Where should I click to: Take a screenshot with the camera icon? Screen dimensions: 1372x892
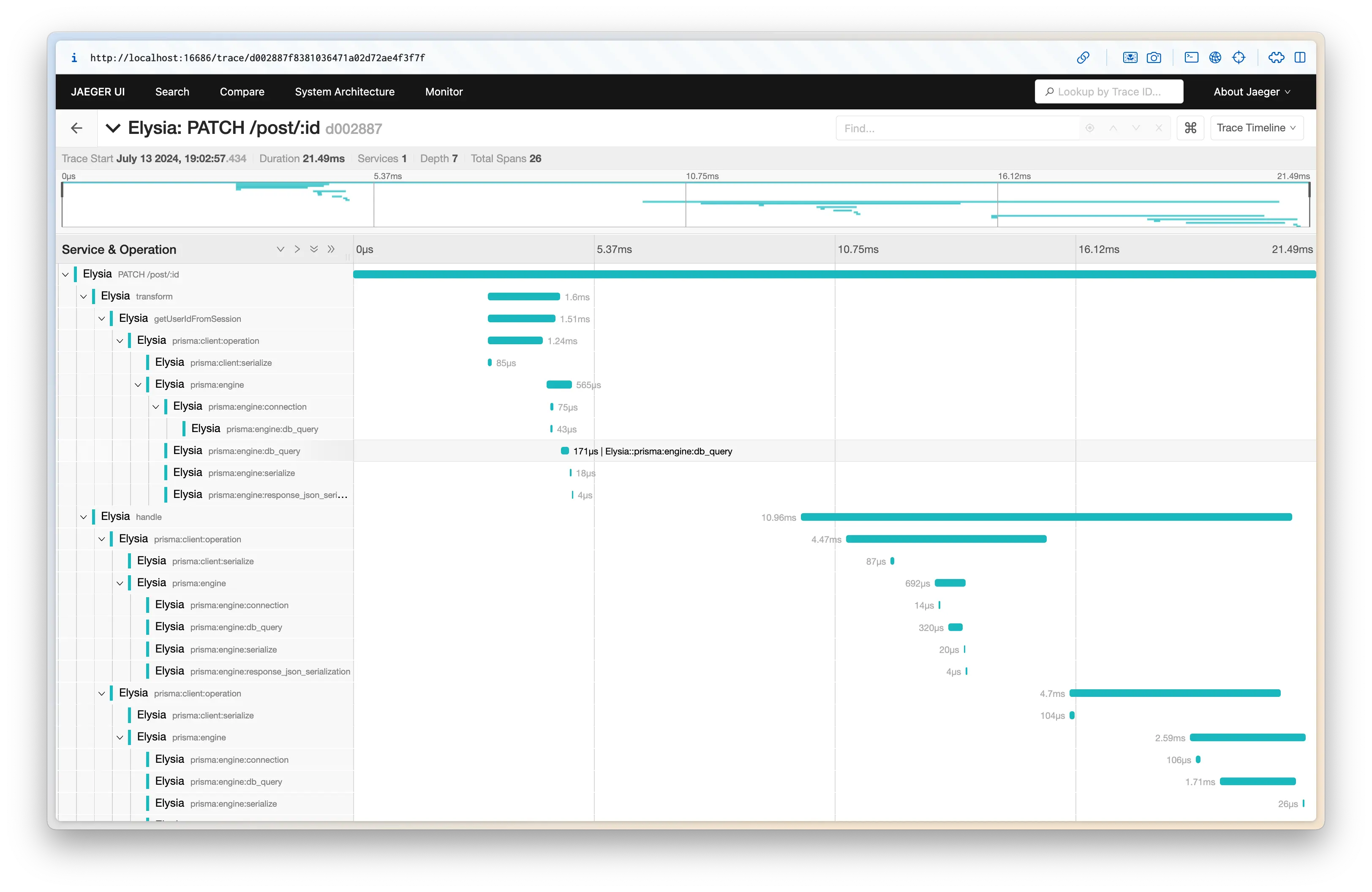1155,57
